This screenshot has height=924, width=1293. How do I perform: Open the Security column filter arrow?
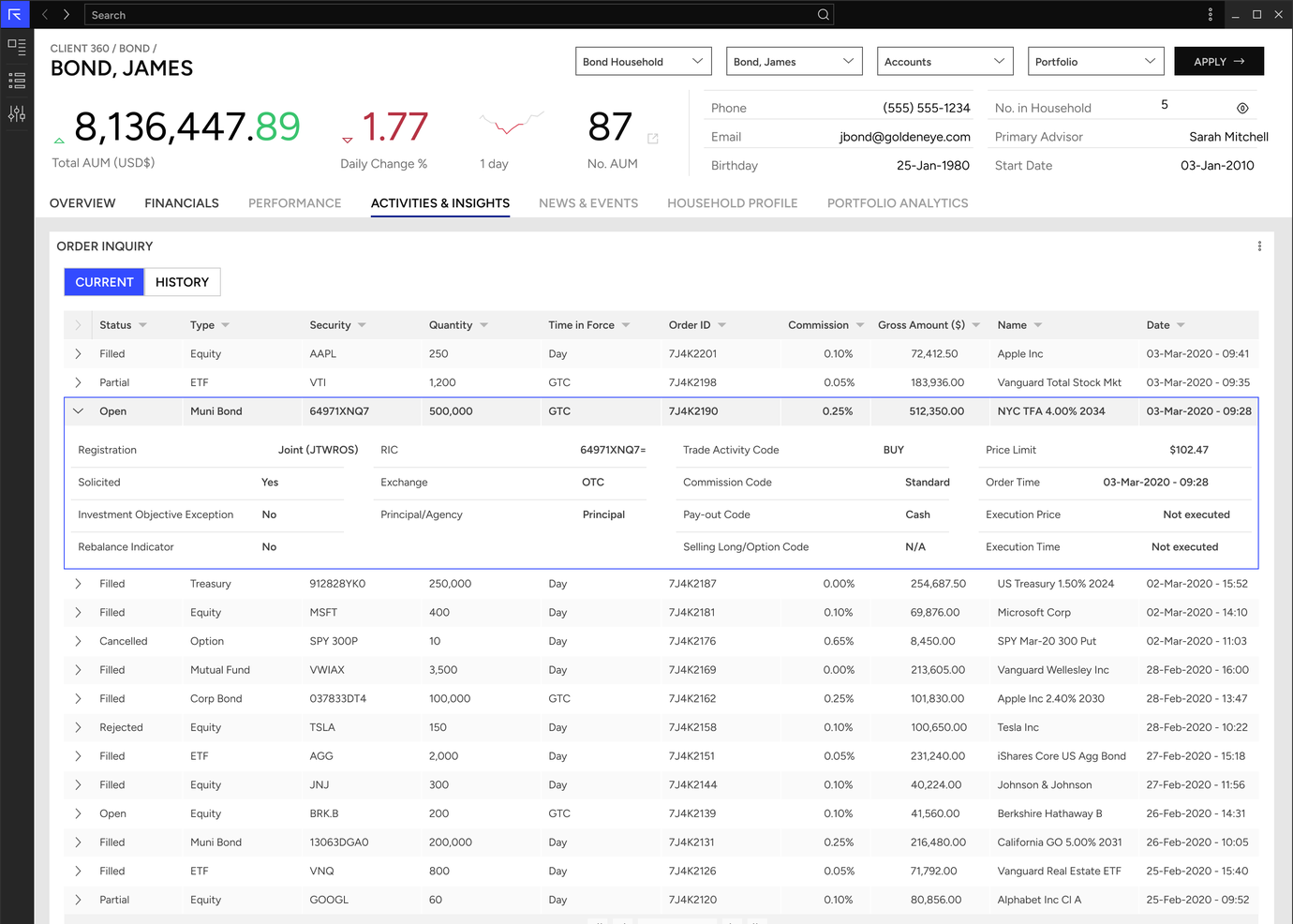(x=362, y=325)
